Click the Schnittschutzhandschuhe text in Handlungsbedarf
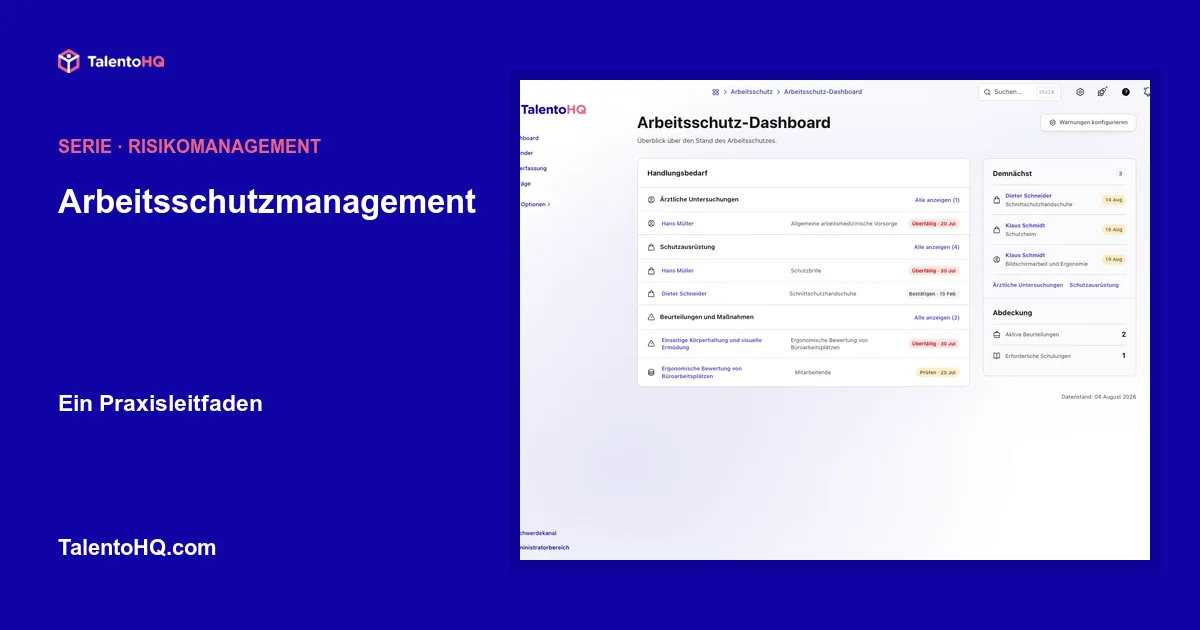Image resolution: width=1200 pixels, height=630 pixels. point(823,294)
